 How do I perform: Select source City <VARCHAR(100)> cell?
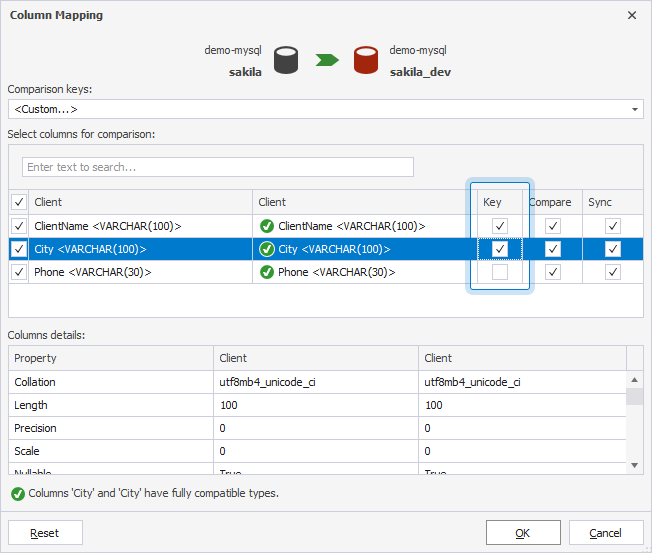tap(141, 249)
